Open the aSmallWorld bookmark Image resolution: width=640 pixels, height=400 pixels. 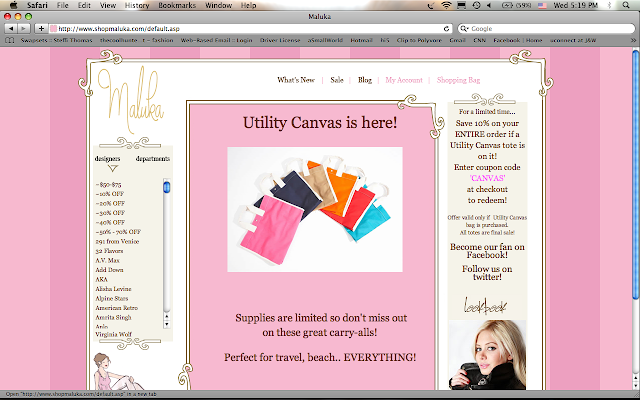tap(325, 40)
